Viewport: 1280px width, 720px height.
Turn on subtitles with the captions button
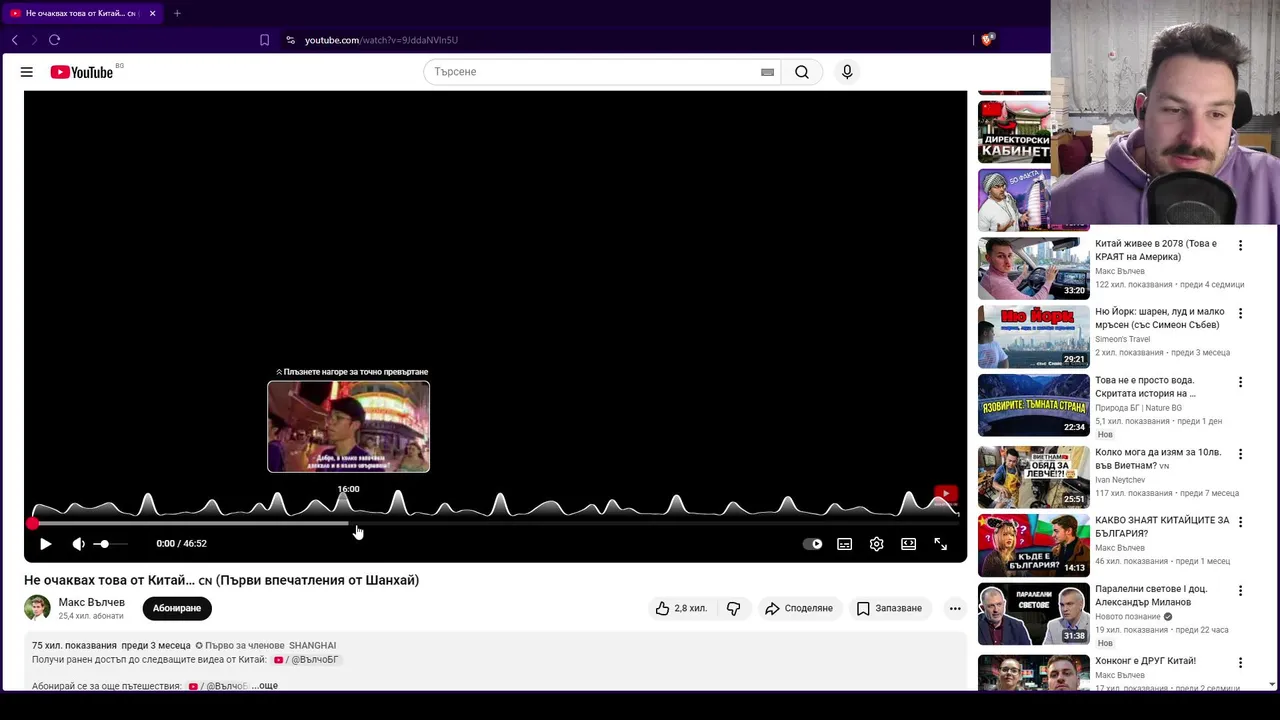tap(845, 544)
